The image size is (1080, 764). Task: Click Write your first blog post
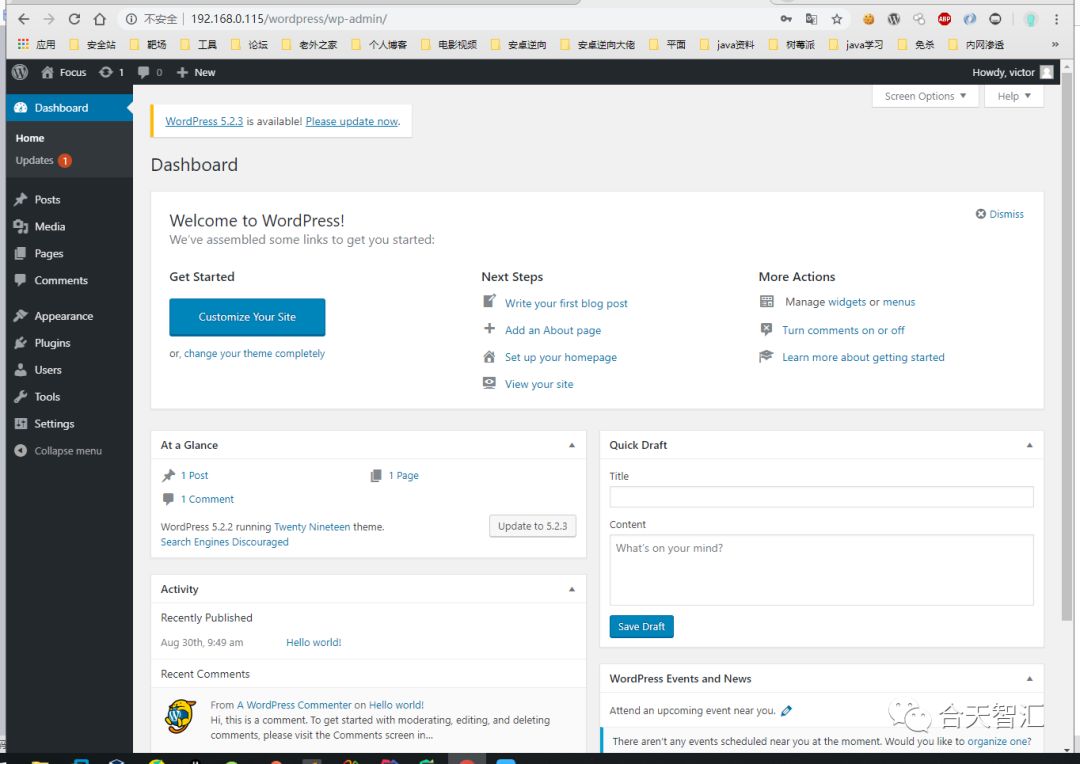566,303
